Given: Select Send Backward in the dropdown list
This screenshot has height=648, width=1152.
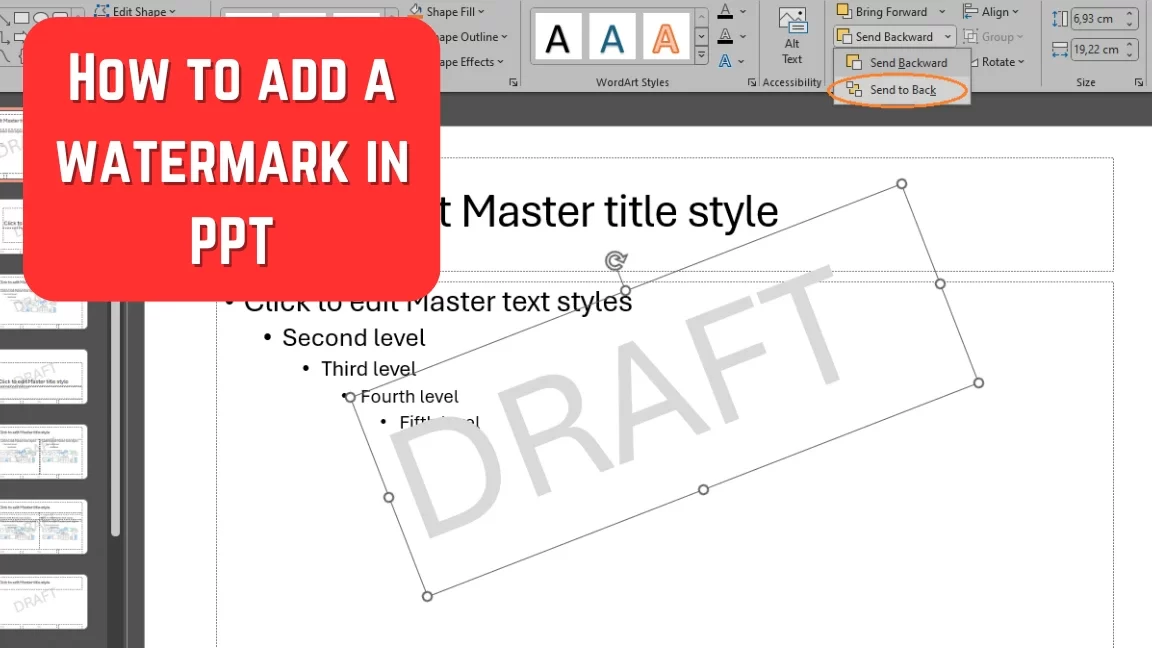Looking at the screenshot, I should pos(907,63).
